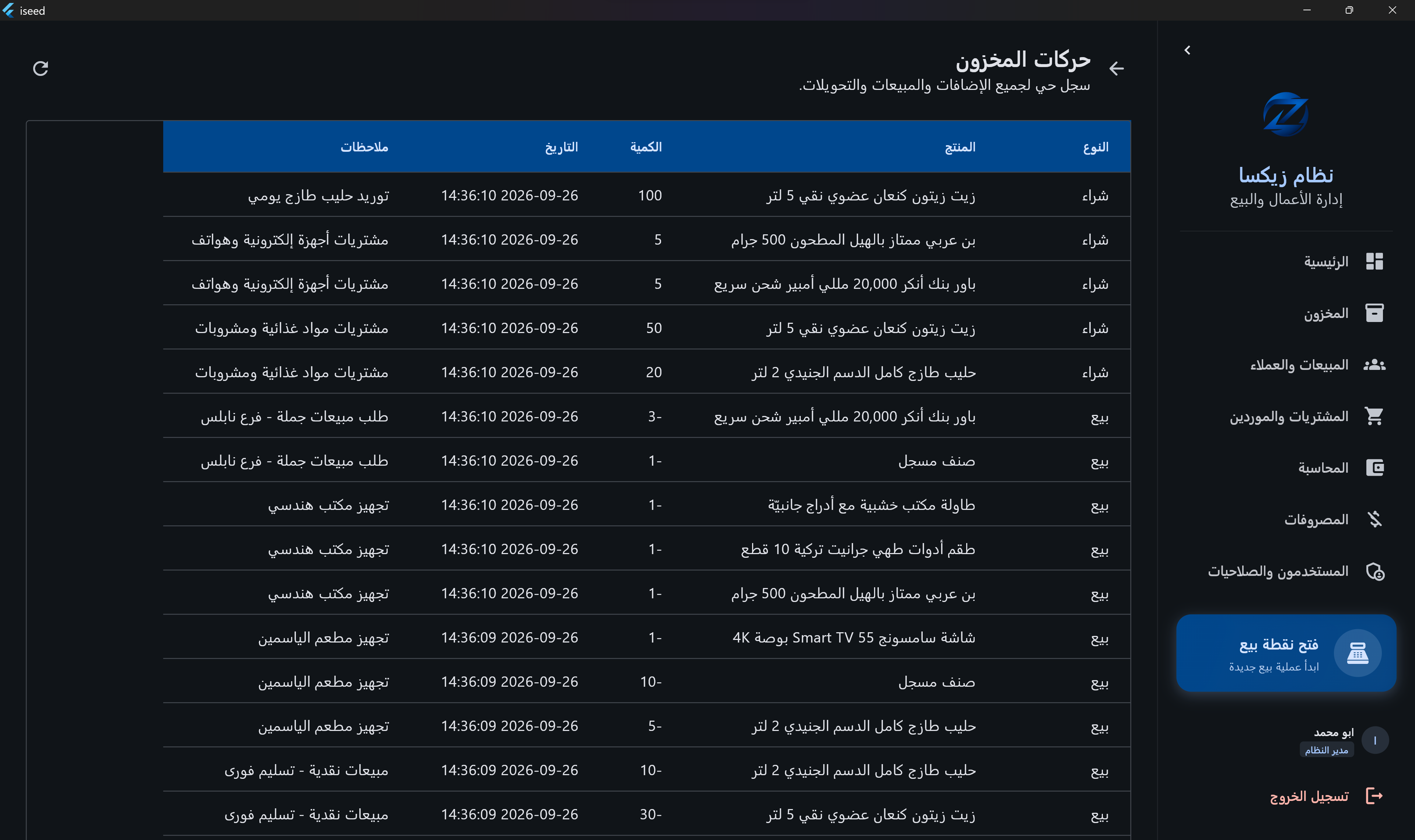
Task: Click quantity cell 100
Action: tap(650, 195)
